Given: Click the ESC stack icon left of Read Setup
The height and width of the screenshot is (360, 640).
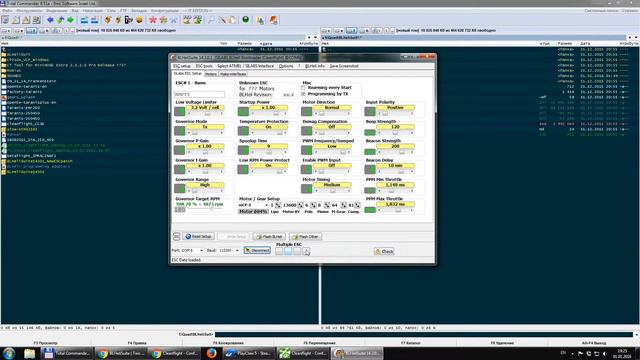Looking at the screenshot, I should (176, 236).
